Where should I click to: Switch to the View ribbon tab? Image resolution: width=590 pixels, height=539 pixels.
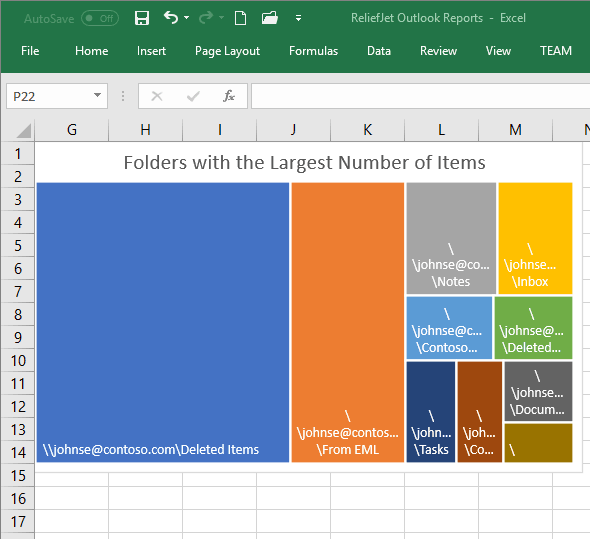[x=498, y=51]
